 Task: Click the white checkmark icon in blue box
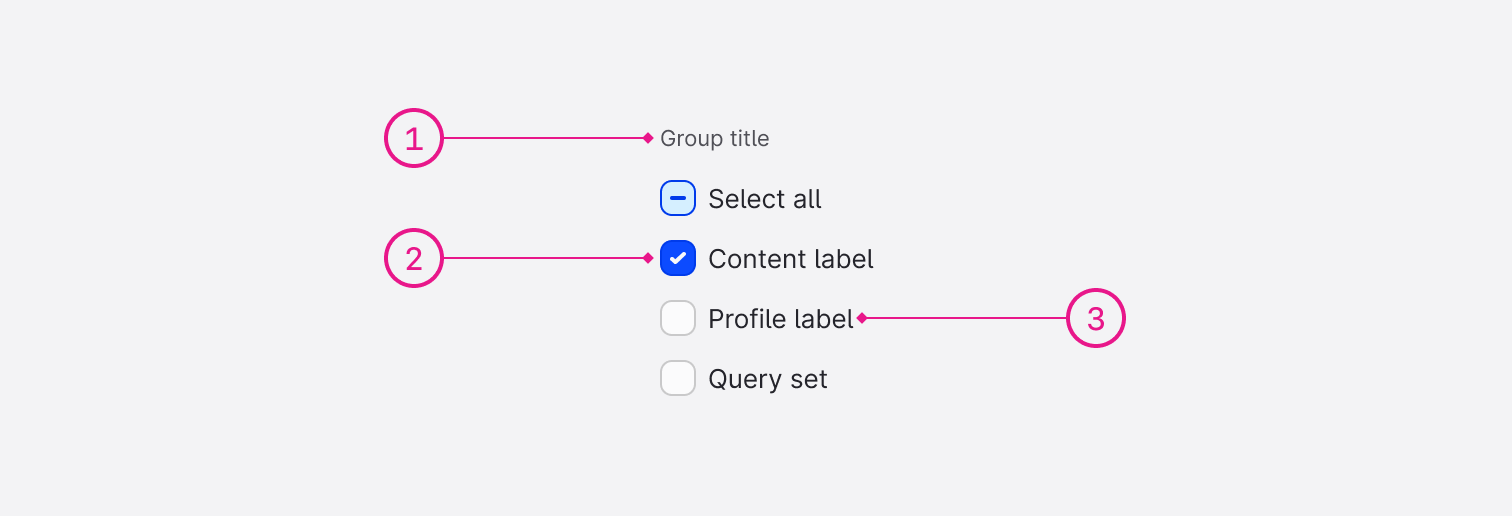tap(678, 258)
